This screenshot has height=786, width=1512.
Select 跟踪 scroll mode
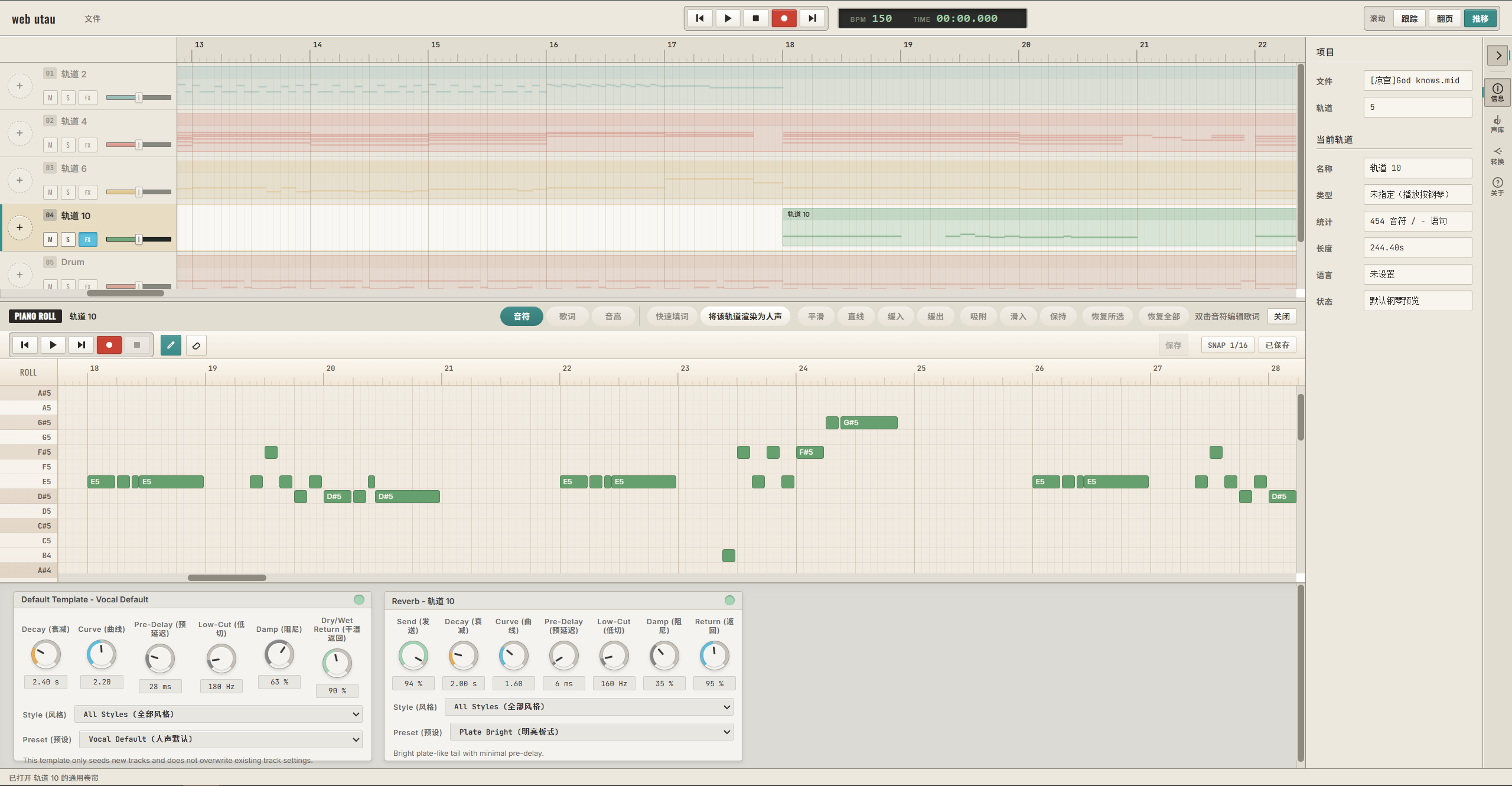tap(1409, 19)
